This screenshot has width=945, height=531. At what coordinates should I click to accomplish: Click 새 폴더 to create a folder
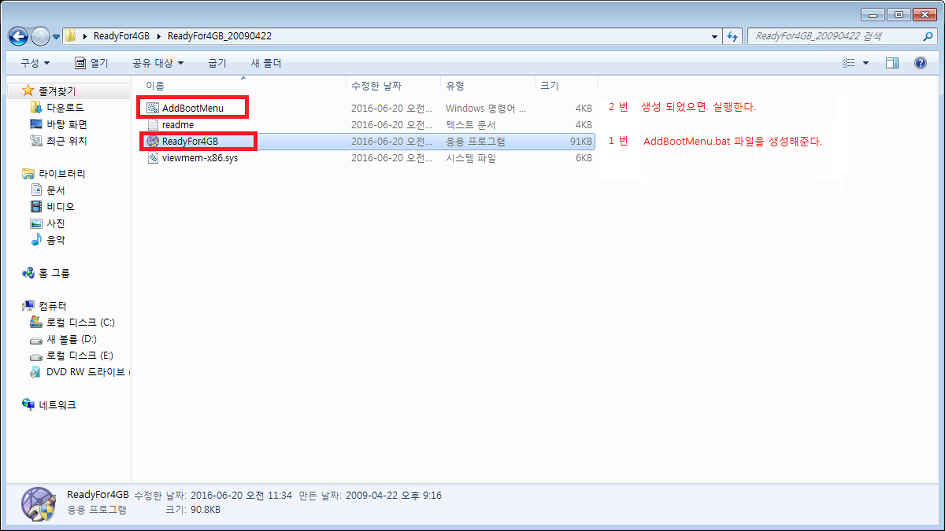[266, 63]
